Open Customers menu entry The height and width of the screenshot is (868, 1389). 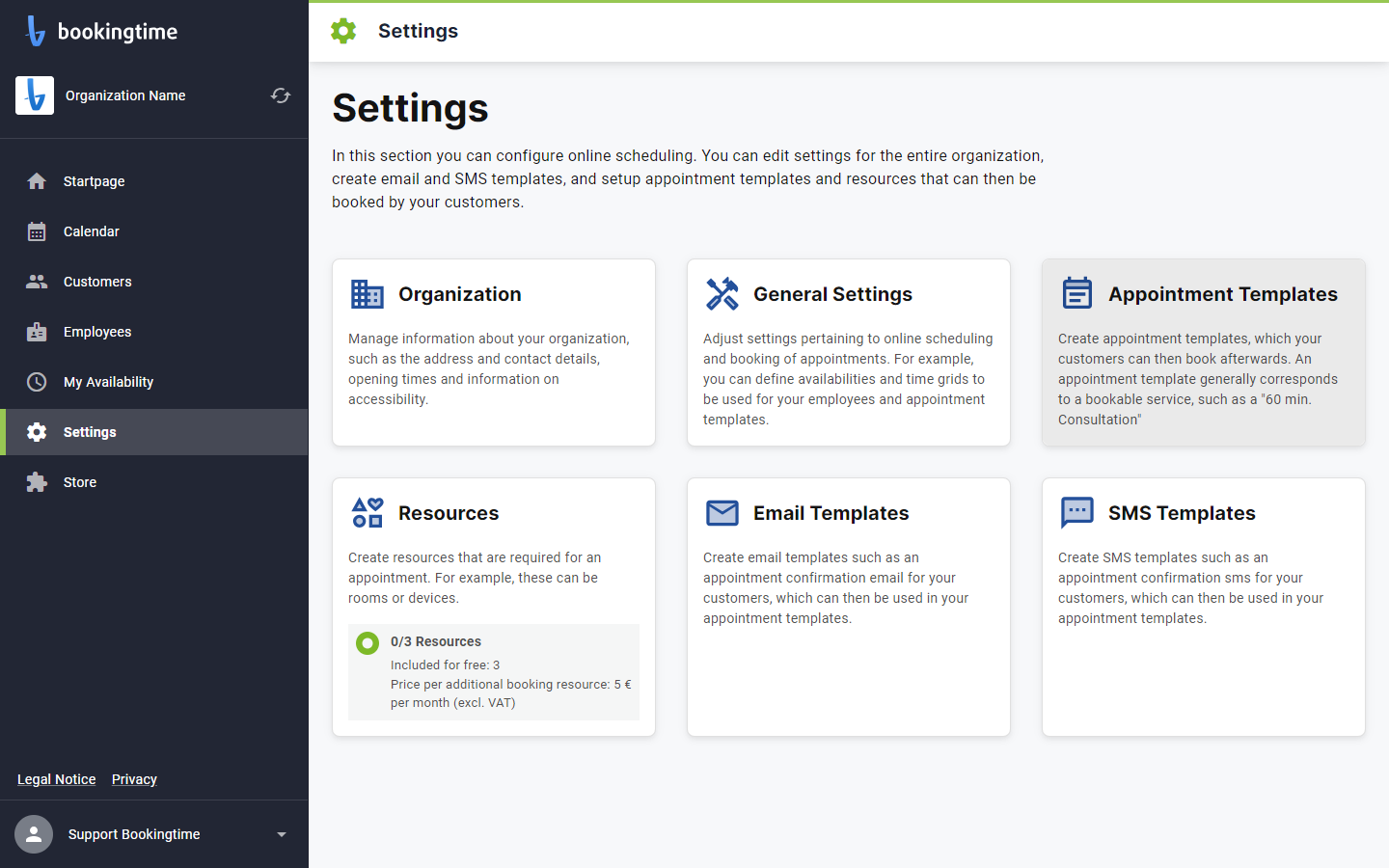click(x=154, y=282)
